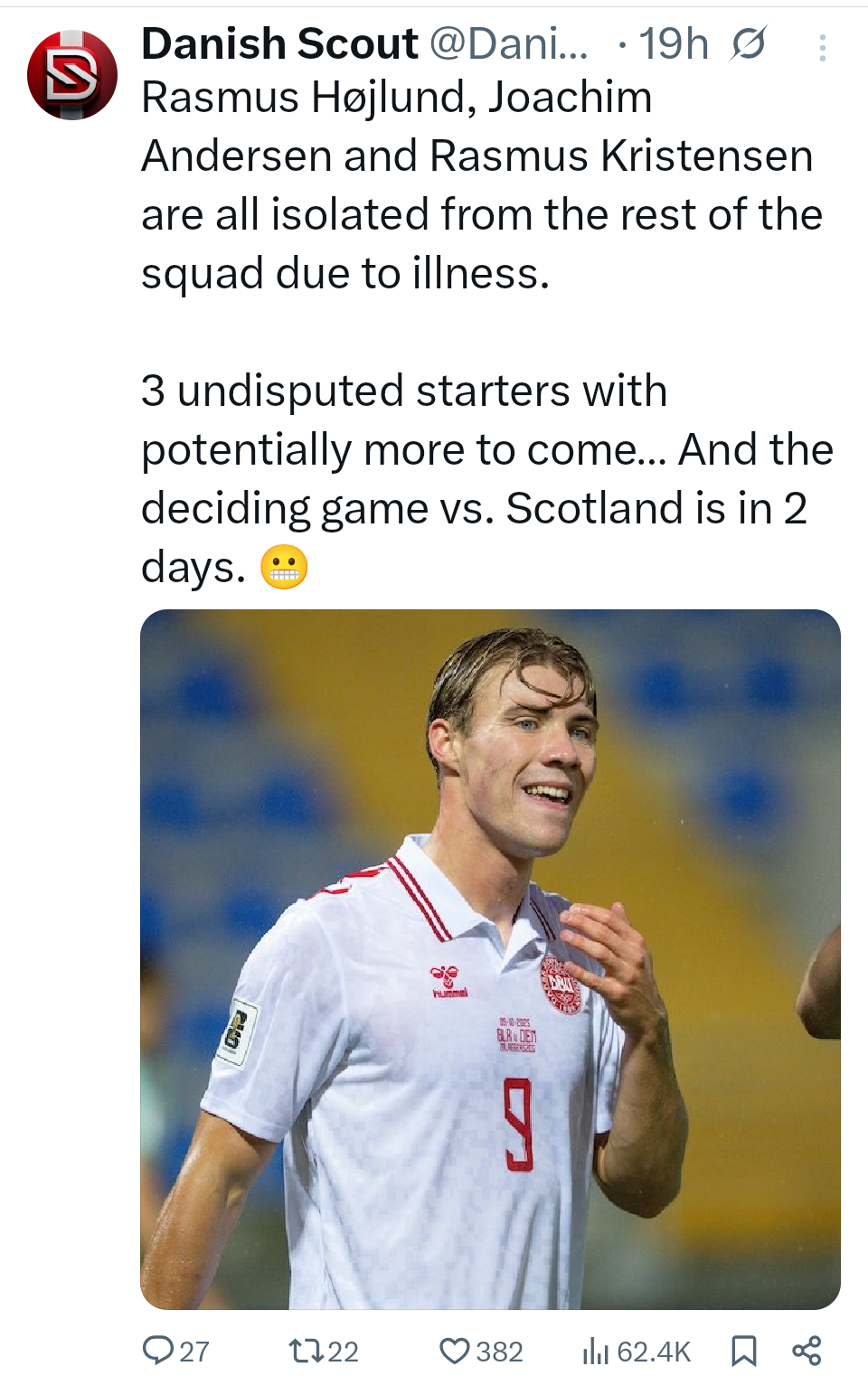Open the player photo in white jersey

click(490, 958)
